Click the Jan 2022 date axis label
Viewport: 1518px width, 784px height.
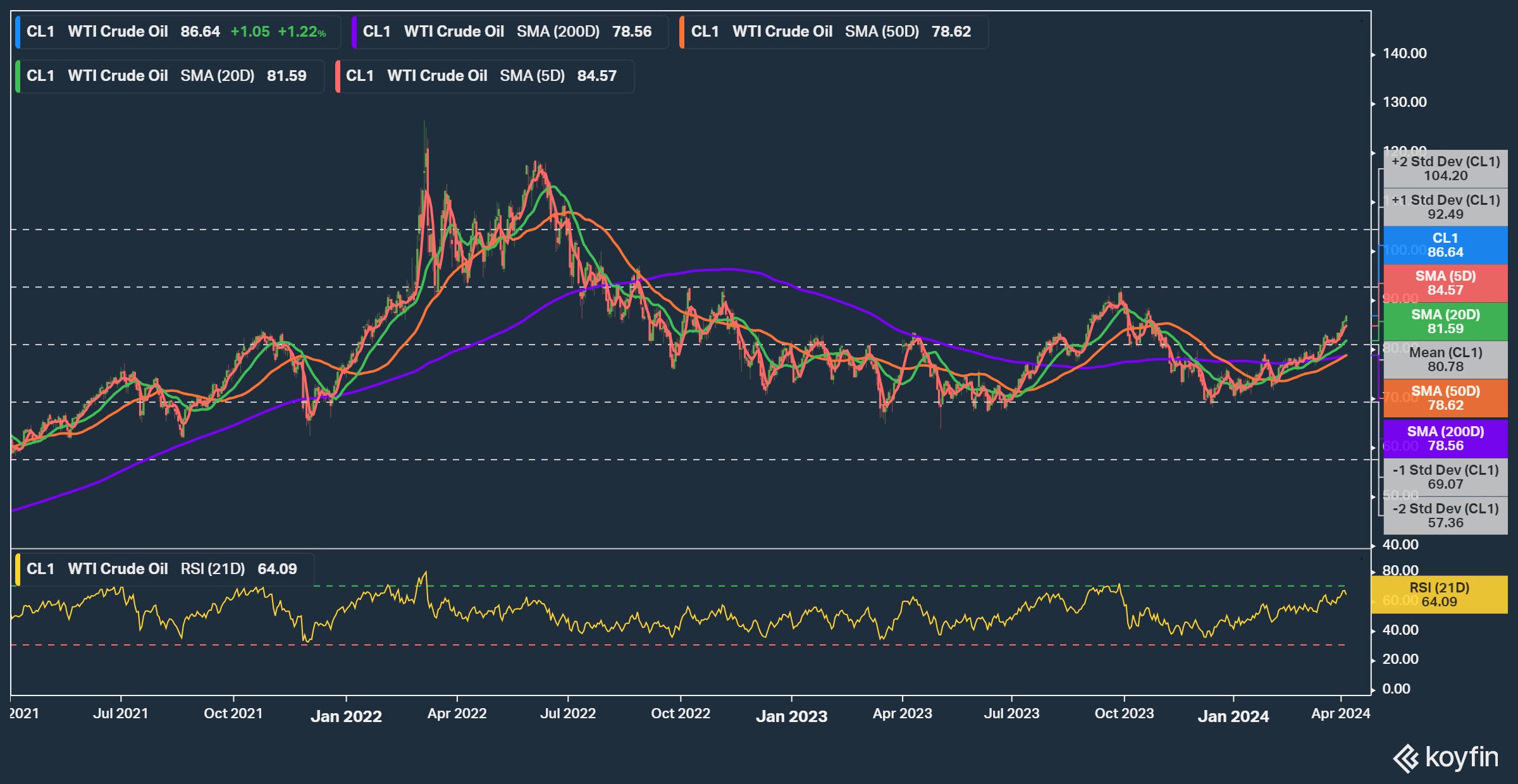click(x=346, y=716)
